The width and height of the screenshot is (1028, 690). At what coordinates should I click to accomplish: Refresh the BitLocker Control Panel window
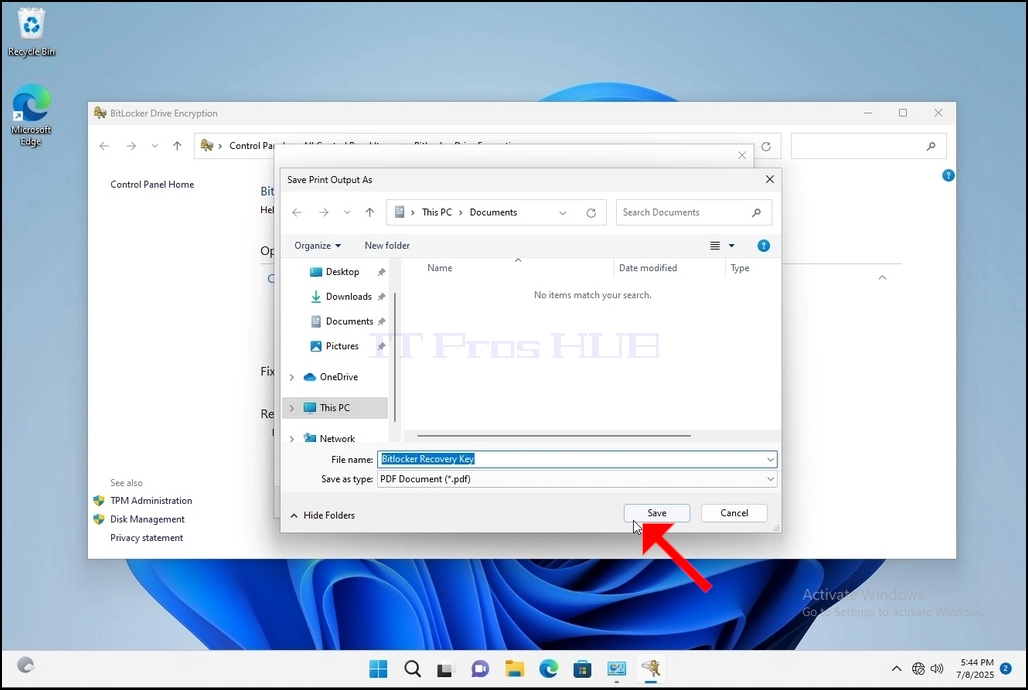766,146
